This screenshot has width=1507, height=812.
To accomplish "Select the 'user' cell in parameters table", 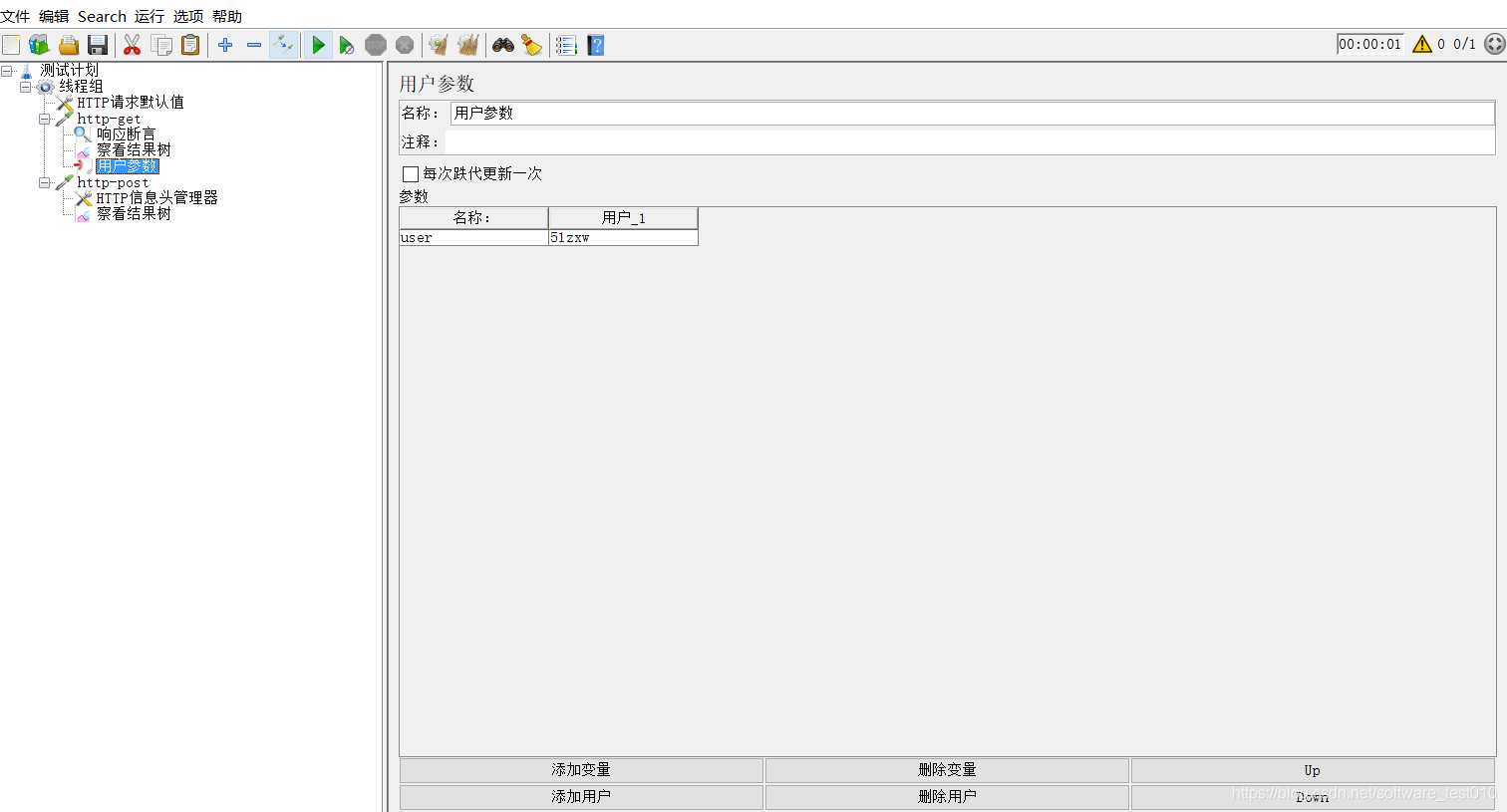I will [x=473, y=238].
